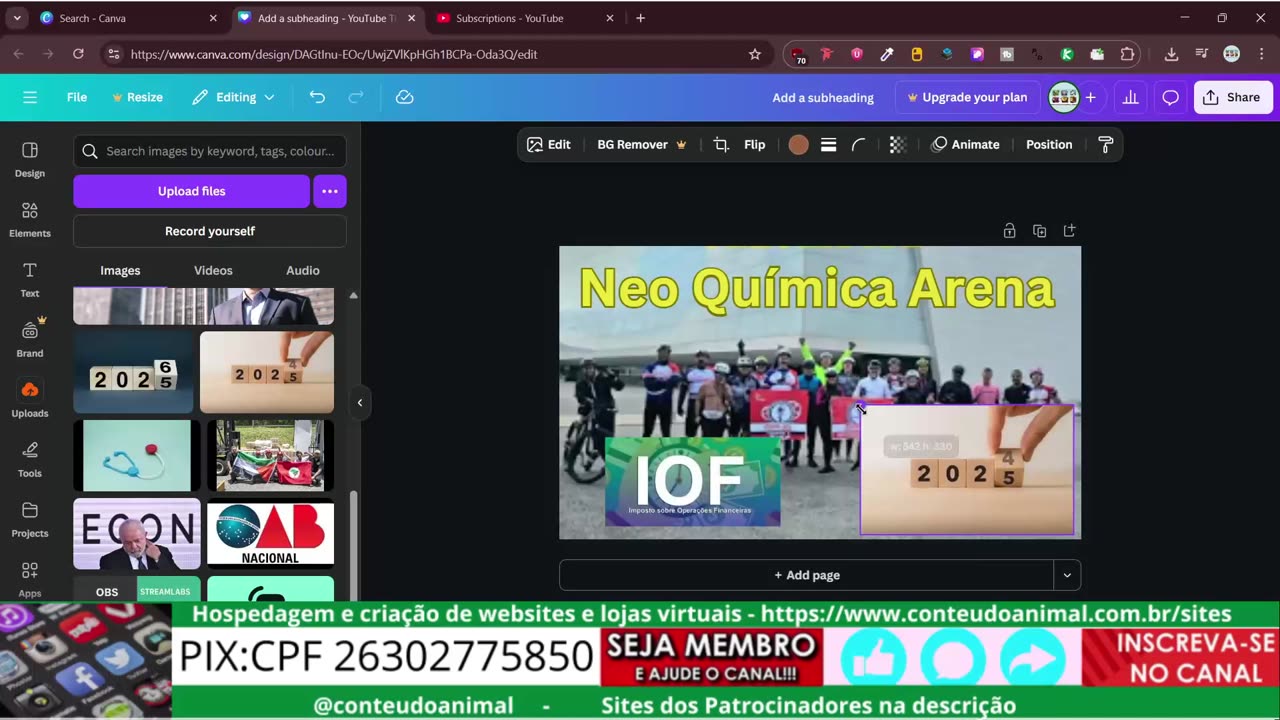
Task: Switch to Videos tab
Action: point(213,270)
